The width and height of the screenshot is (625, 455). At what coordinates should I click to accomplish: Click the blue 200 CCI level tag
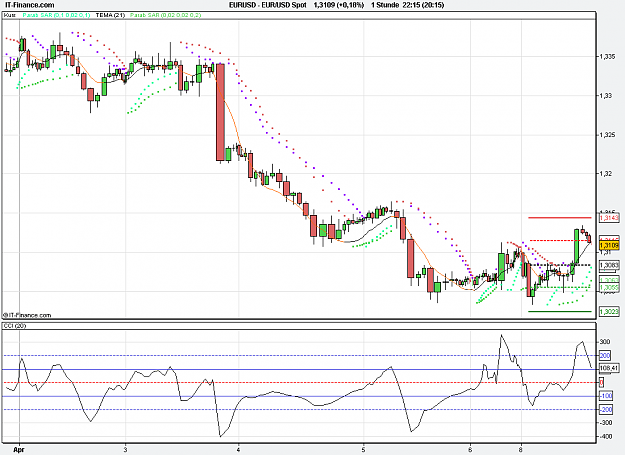point(605,355)
